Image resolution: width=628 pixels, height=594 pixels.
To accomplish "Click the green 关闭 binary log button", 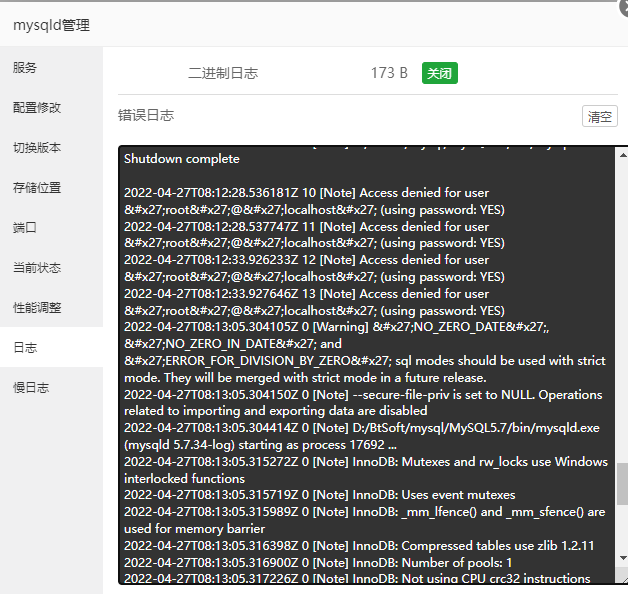I will [x=439, y=73].
